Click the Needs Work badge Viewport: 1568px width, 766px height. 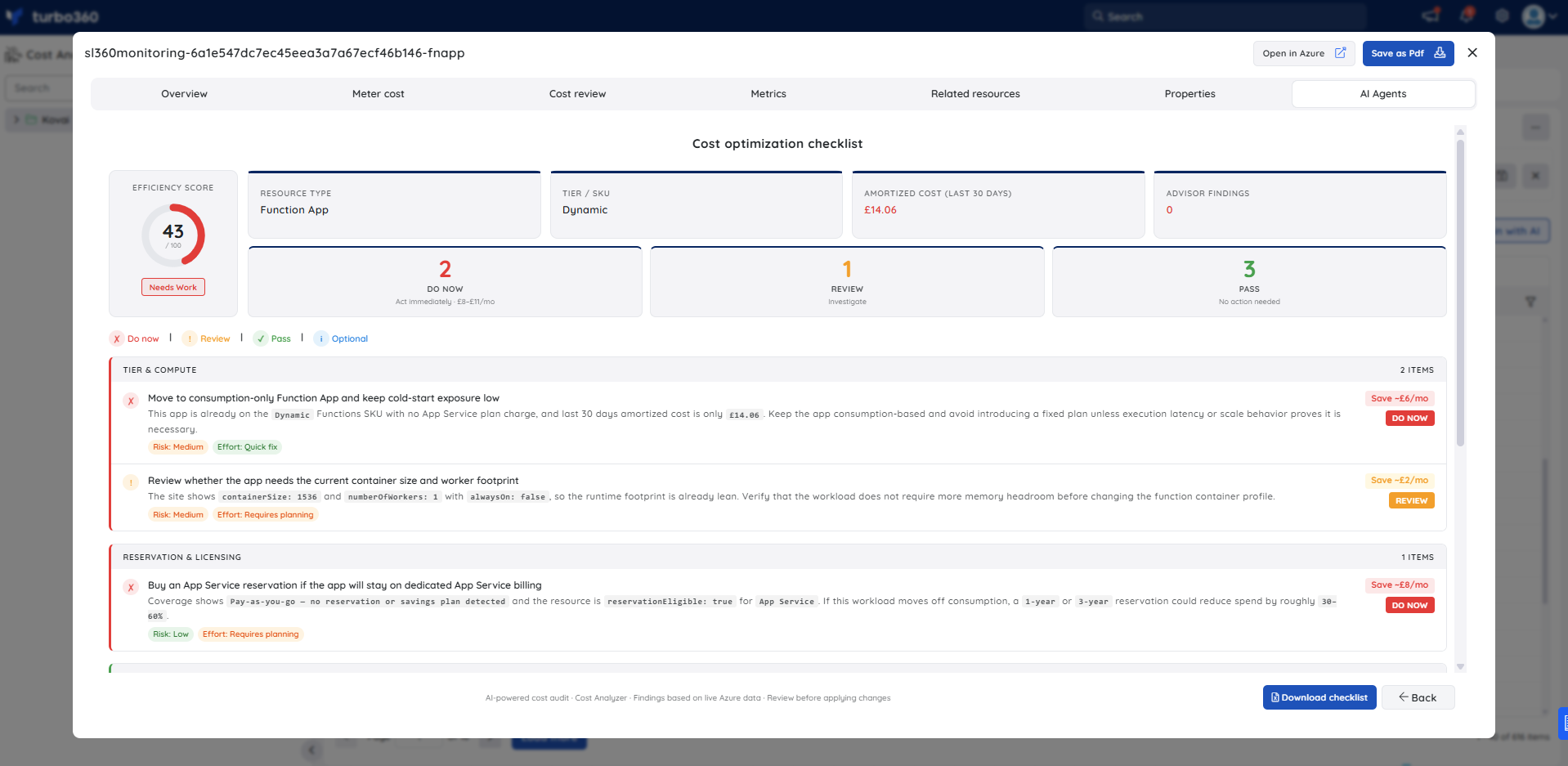173,287
